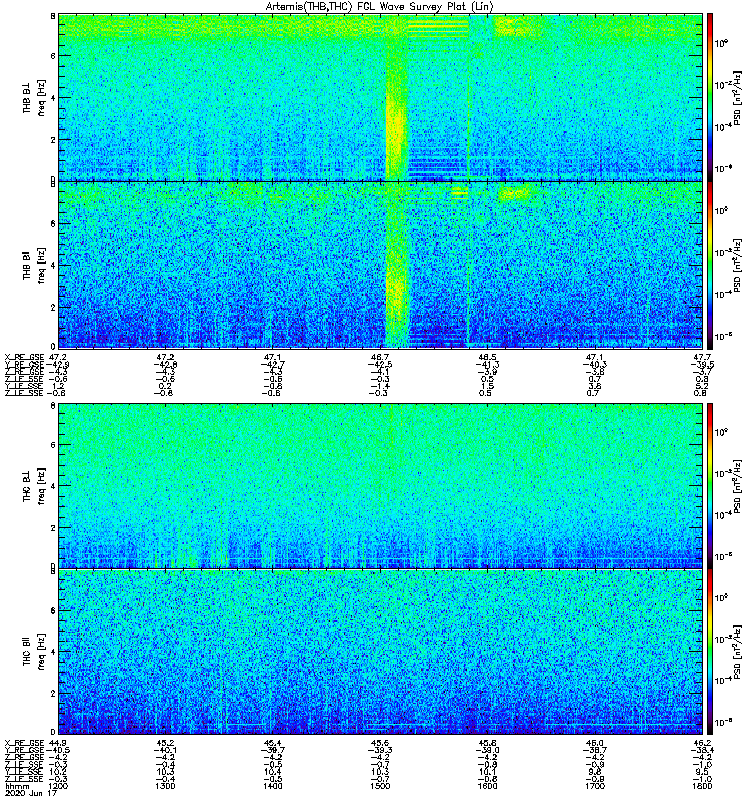Click the 'THB B∥' panel axis label
Image resolution: width=750 pixels, height=800 pixels.
(27, 265)
